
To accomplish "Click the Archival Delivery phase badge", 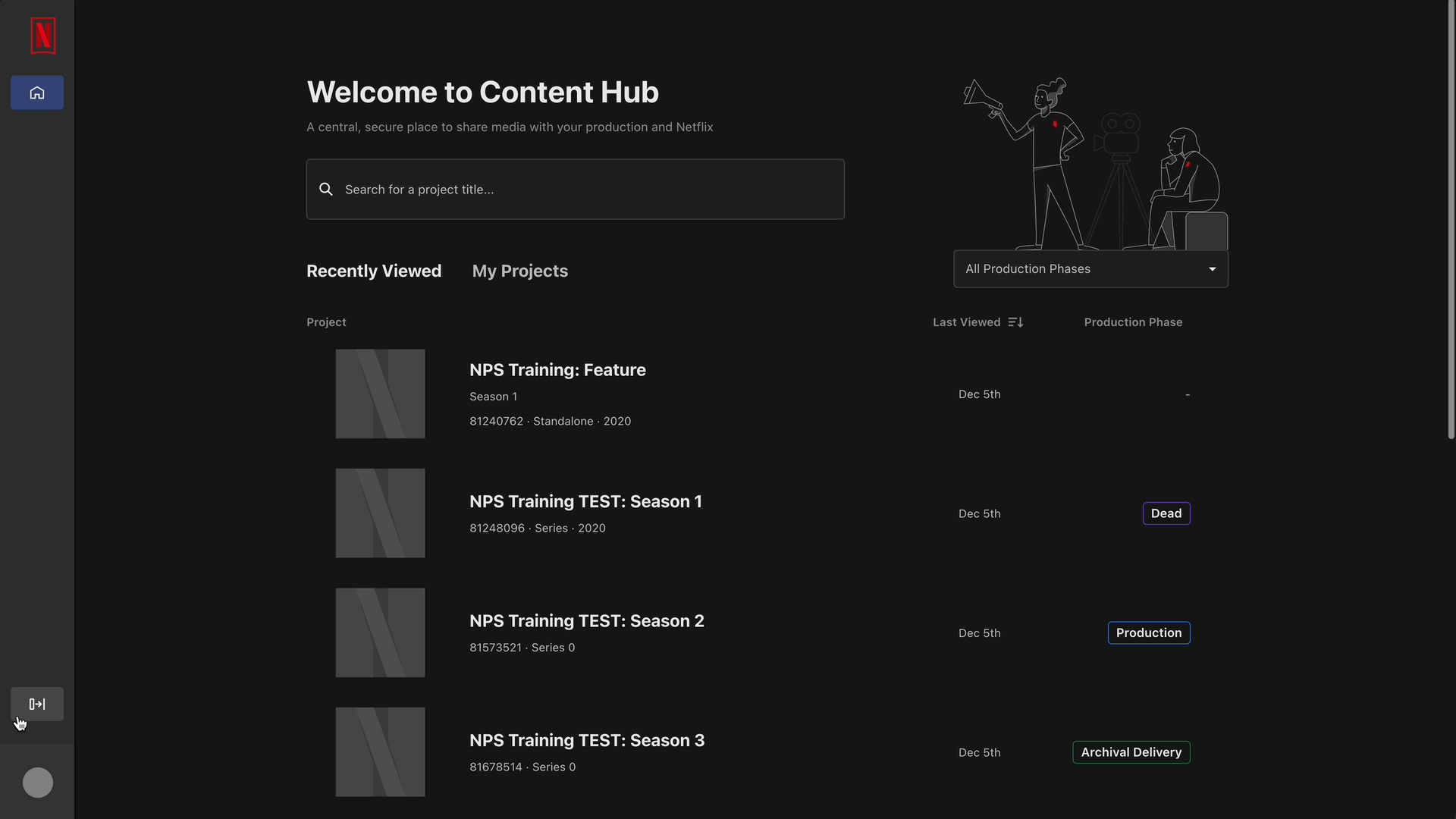I will coord(1131,752).
